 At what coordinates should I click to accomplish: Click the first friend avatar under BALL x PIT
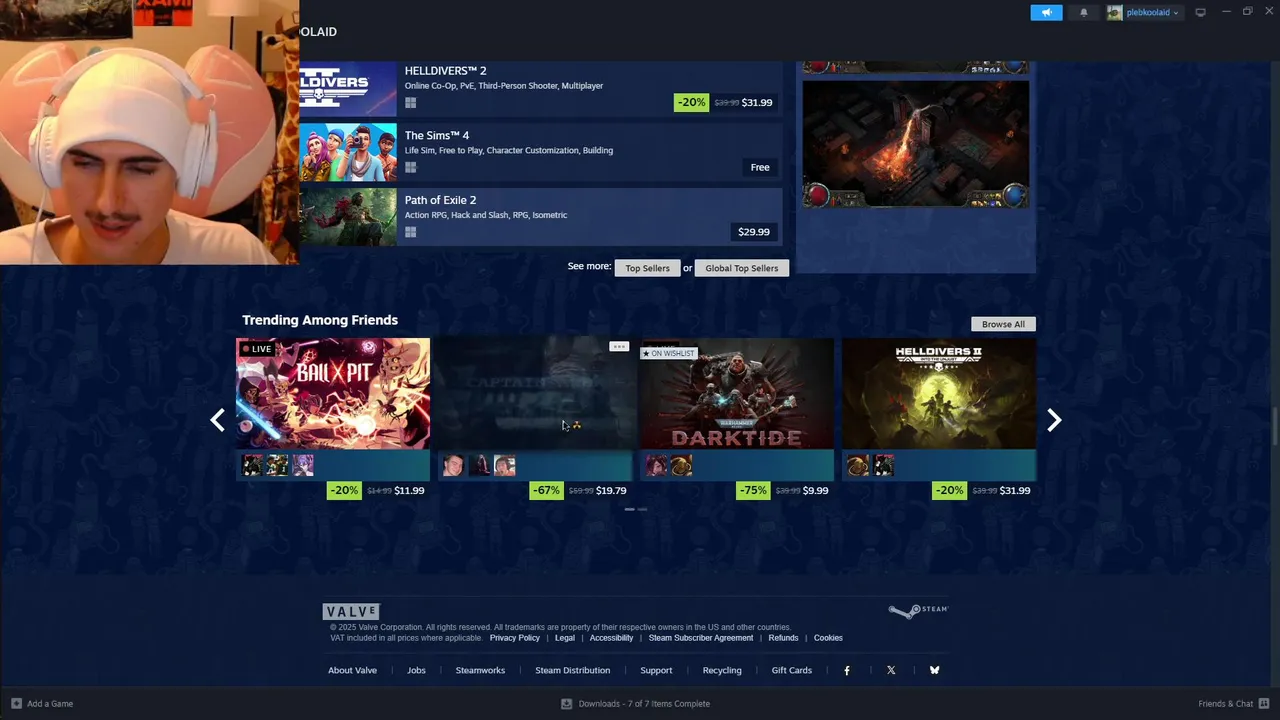tap(253, 465)
